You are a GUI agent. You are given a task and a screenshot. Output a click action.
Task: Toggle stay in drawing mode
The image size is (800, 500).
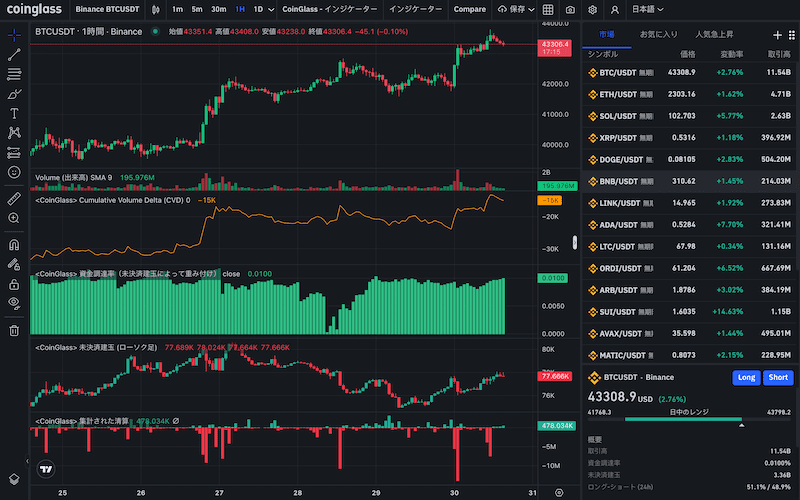(x=14, y=264)
